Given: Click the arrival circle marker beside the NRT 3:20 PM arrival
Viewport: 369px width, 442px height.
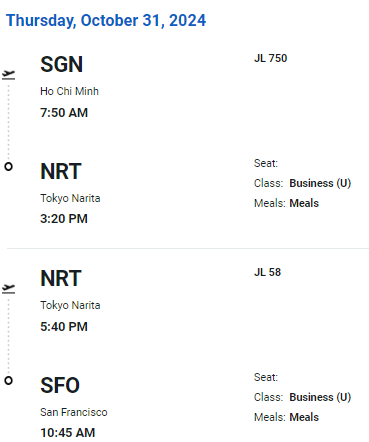Looking at the screenshot, I should coord(9,166).
